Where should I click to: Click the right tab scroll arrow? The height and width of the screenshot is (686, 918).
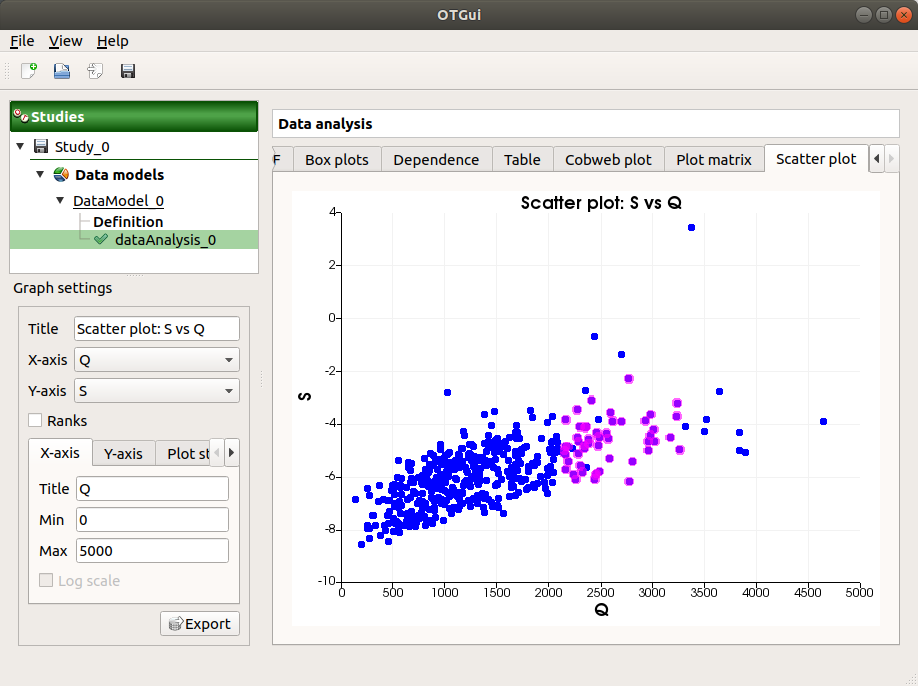[890, 158]
